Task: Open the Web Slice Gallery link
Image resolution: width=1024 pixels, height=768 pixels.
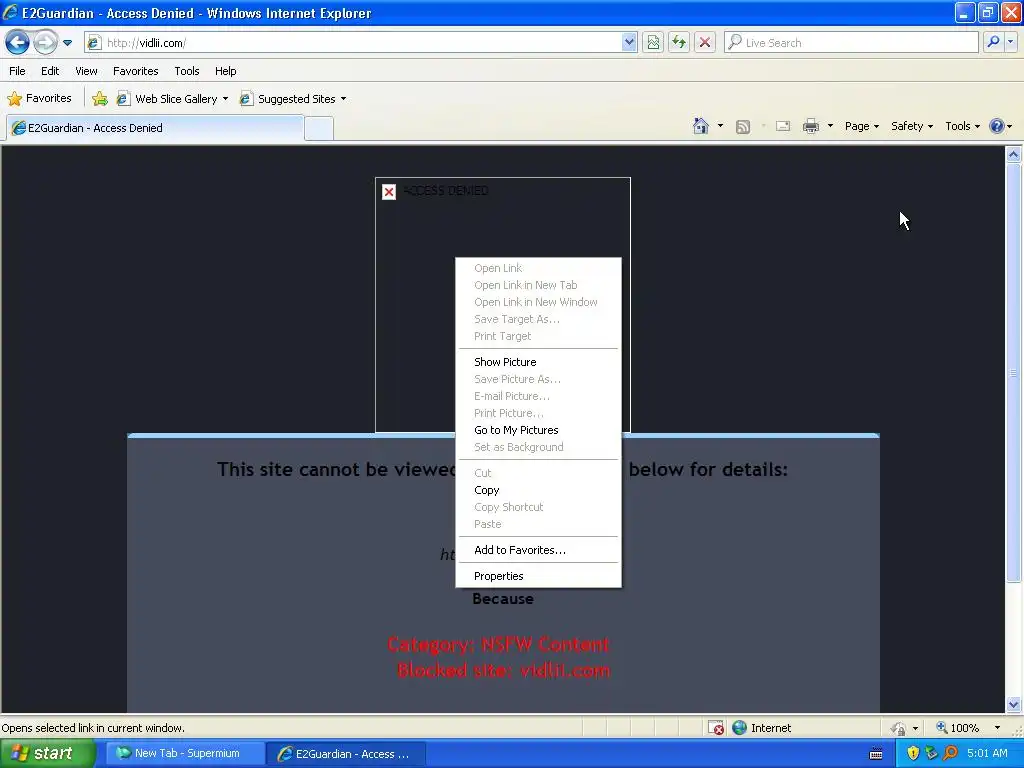Action: point(168,99)
